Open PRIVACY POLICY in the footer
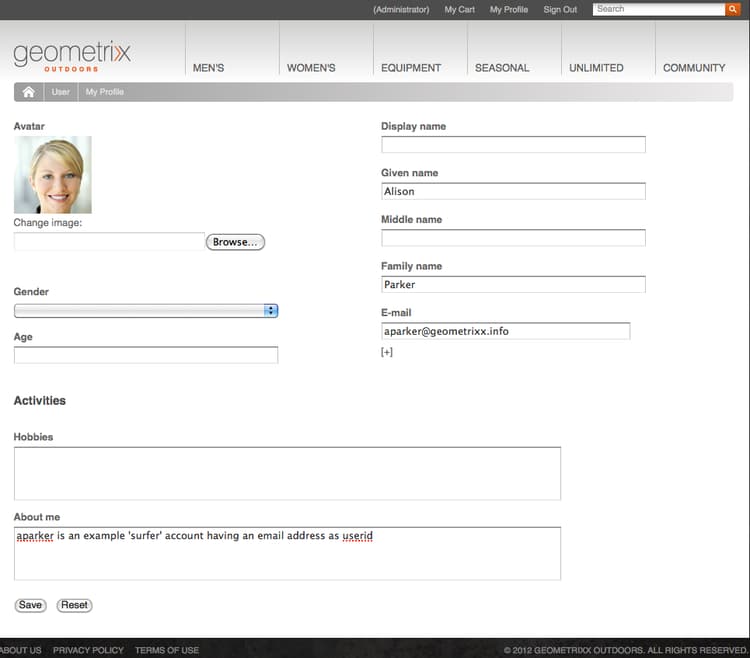Screen dimensions: 750x658 [x=88, y=650]
